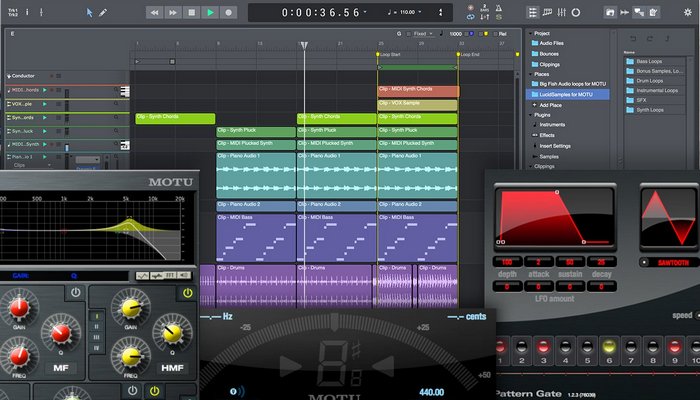The height and width of the screenshot is (400, 700).
Task: Open settings gear in top right corner
Action: point(688,13)
